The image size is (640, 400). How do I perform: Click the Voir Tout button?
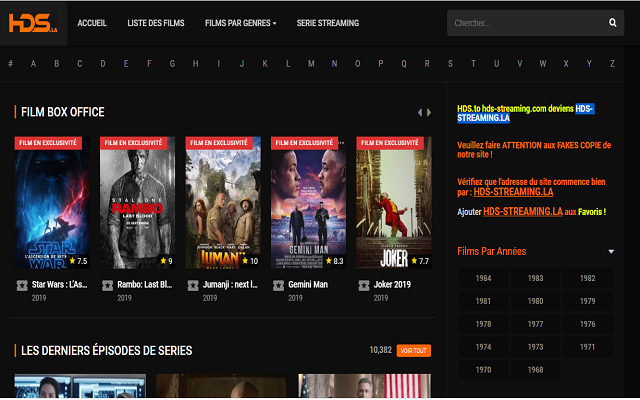(x=413, y=351)
